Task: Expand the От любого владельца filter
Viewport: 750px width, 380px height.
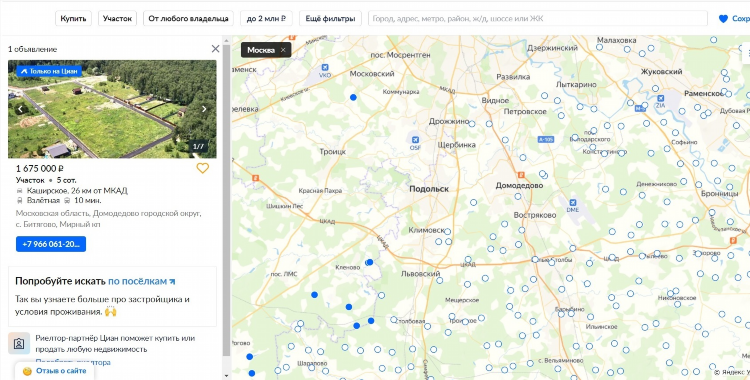Action: (188, 19)
